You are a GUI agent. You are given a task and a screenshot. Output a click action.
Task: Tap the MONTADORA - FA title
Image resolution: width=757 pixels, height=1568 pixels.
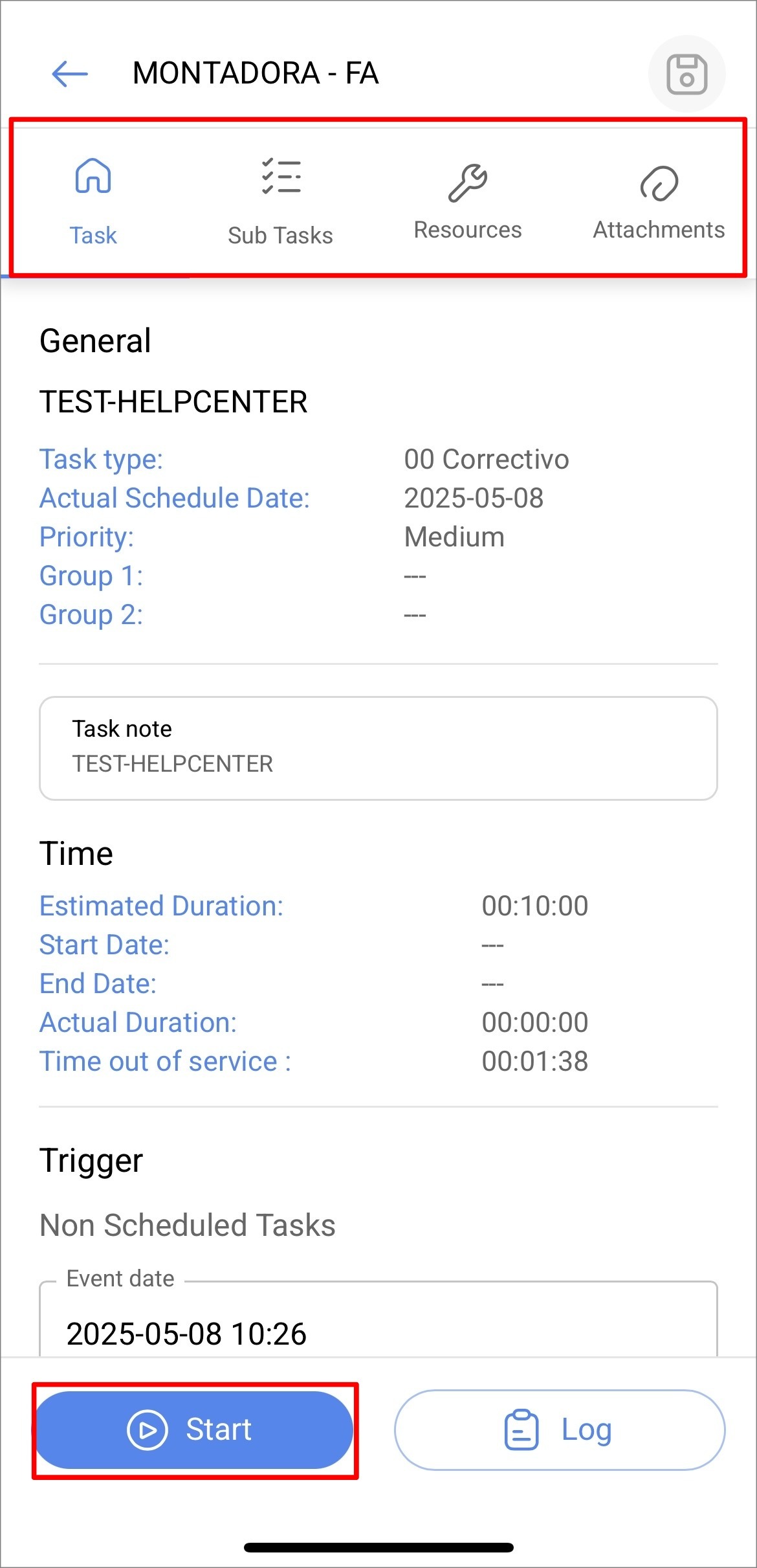point(256,73)
